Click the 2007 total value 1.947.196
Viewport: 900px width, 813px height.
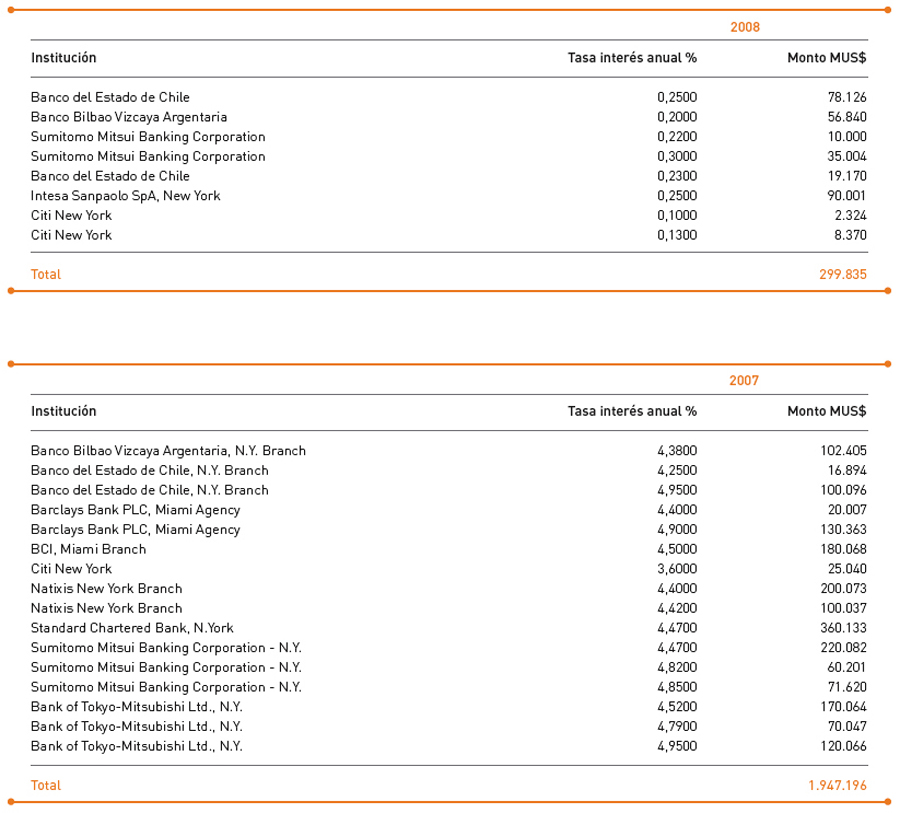tap(837, 785)
